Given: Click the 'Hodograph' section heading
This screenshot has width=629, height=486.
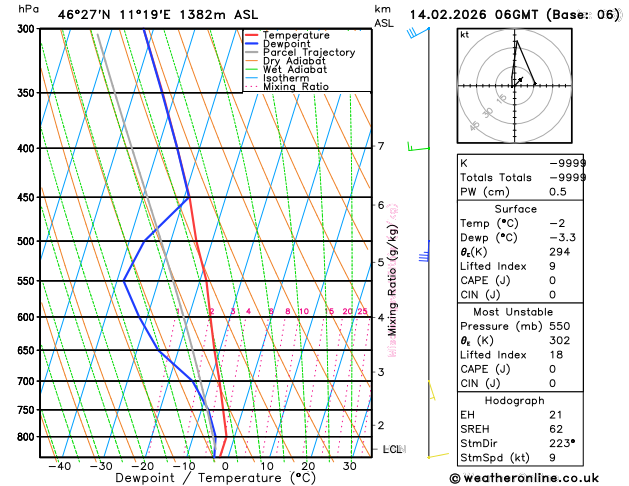Looking at the screenshot, I should click(x=514, y=401).
